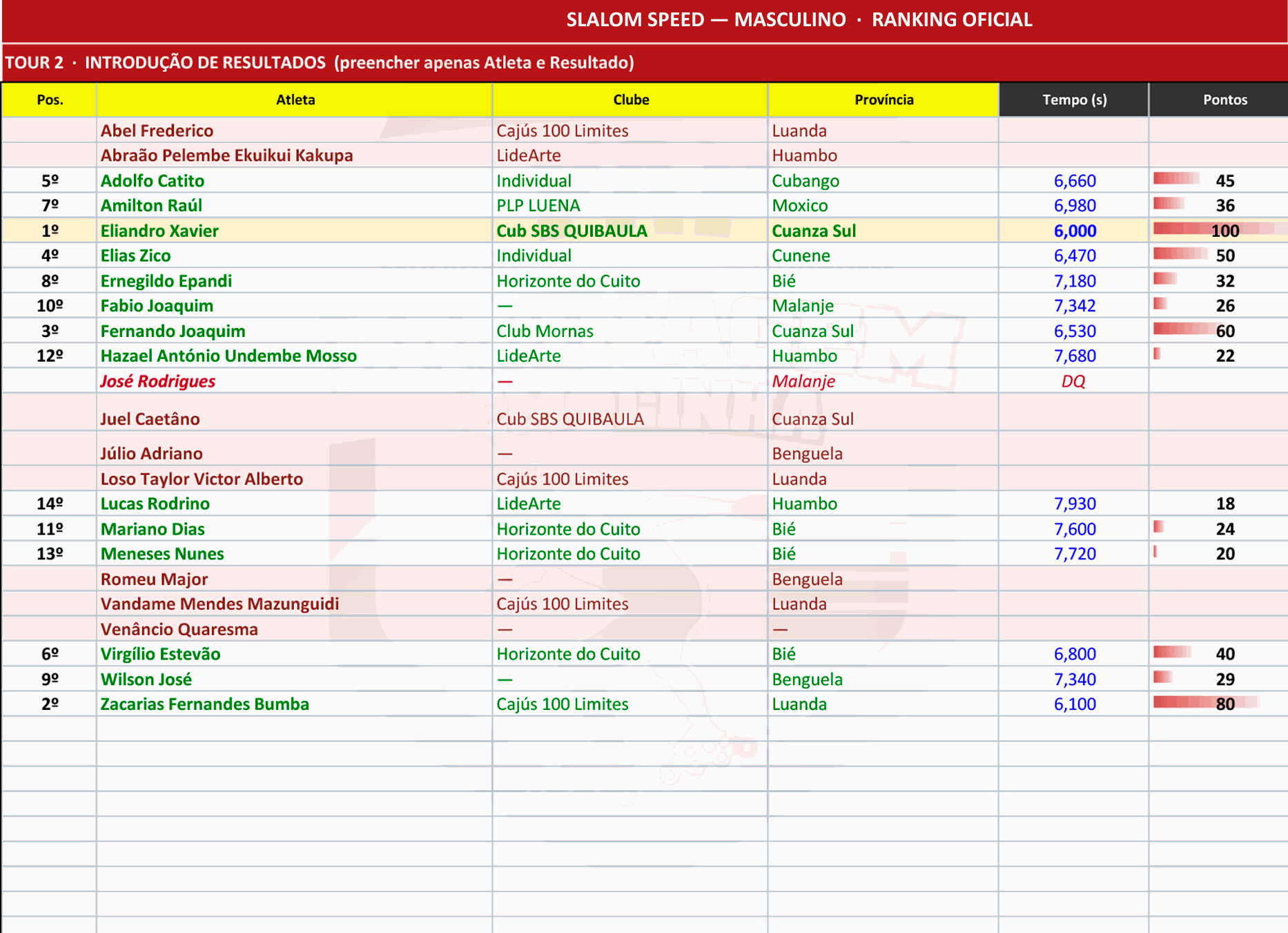Click time value 6,800 for Virgílio Estevão

(1075, 653)
